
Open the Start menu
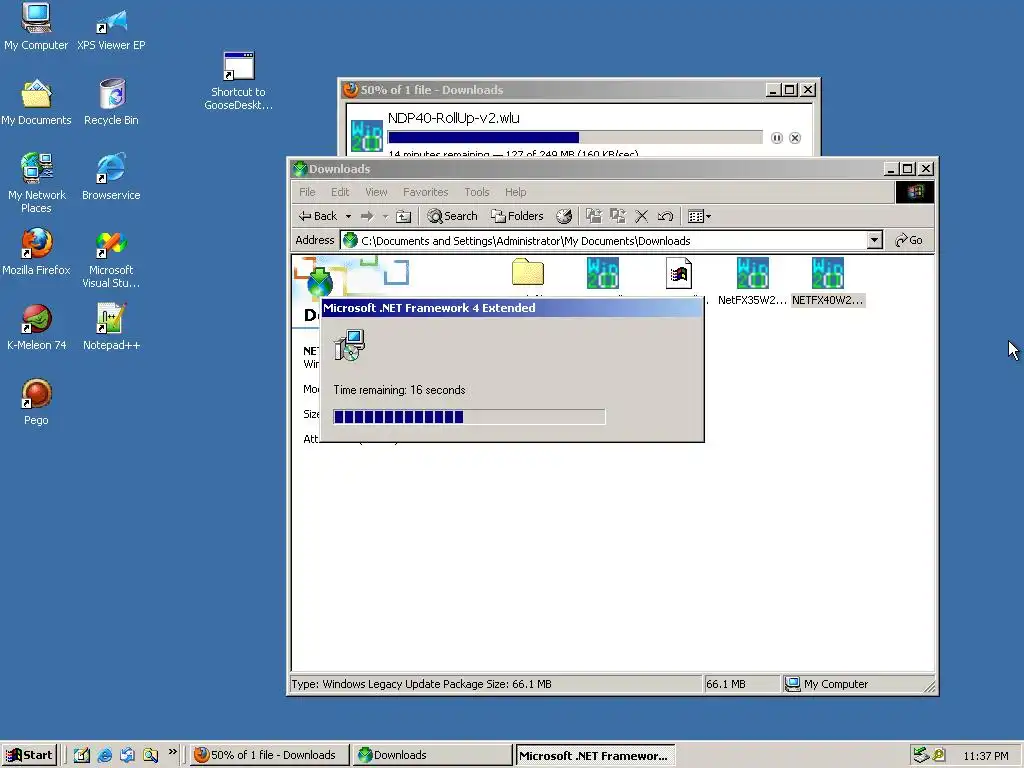click(29, 755)
